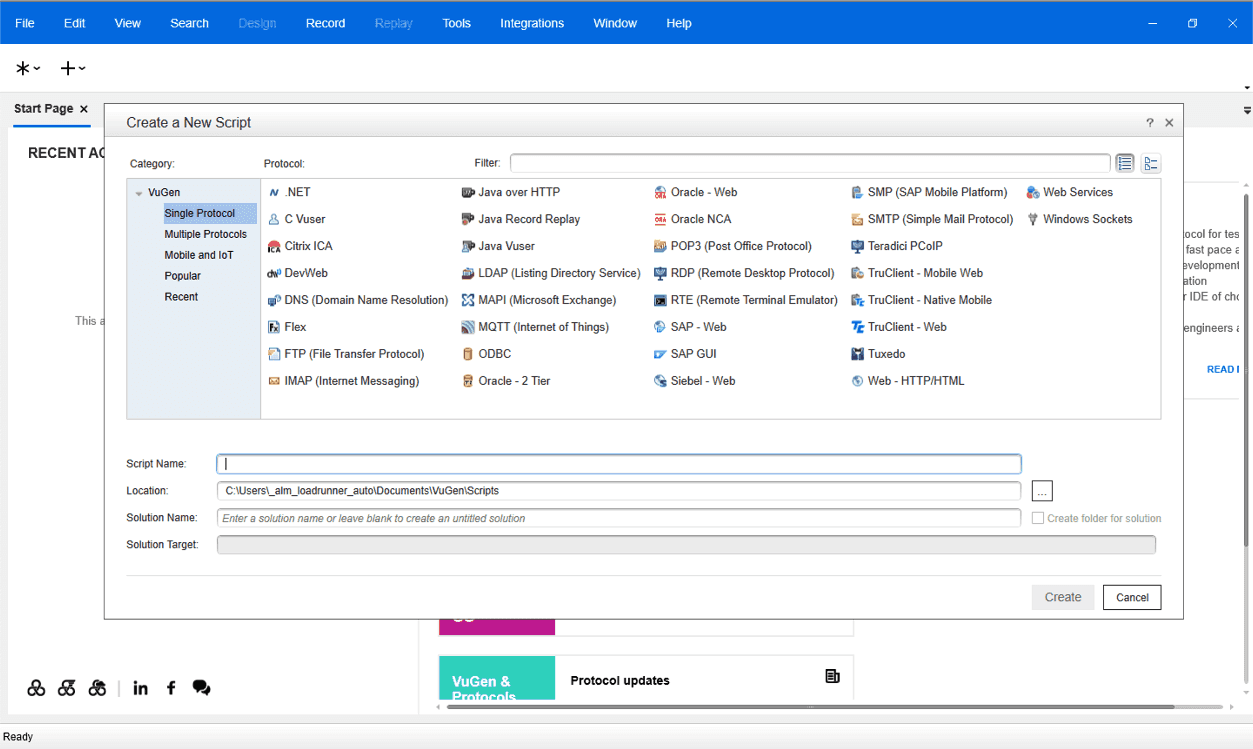Collapse the VuGen category tree node
The image size is (1253, 749).
pos(139,193)
